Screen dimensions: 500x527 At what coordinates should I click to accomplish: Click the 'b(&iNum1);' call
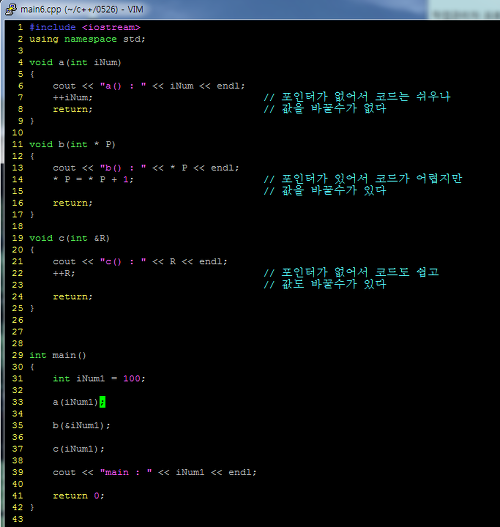pos(81,425)
